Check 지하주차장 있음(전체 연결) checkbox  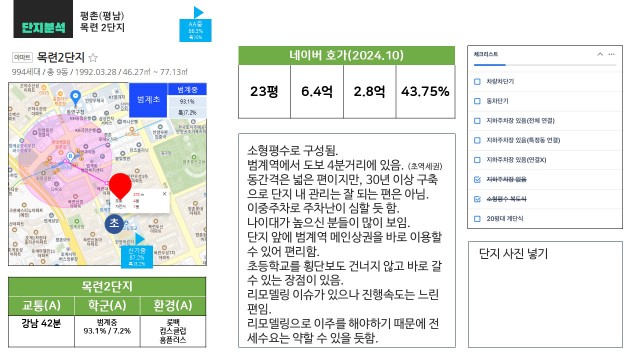click(477, 120)
